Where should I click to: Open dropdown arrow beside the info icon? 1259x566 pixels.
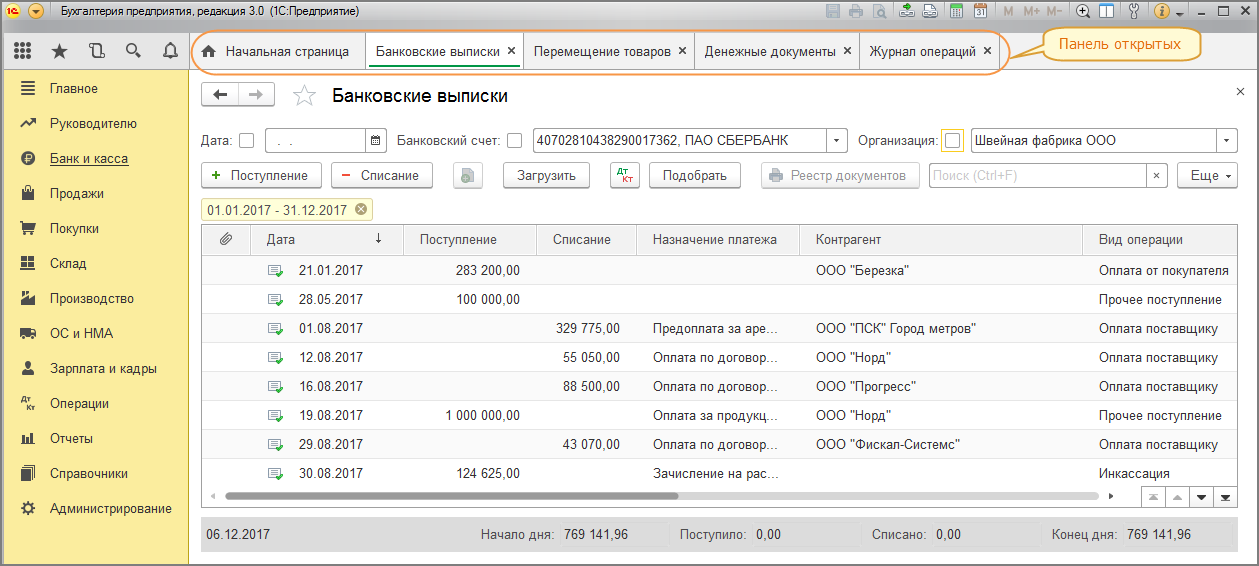(1181, 13)
